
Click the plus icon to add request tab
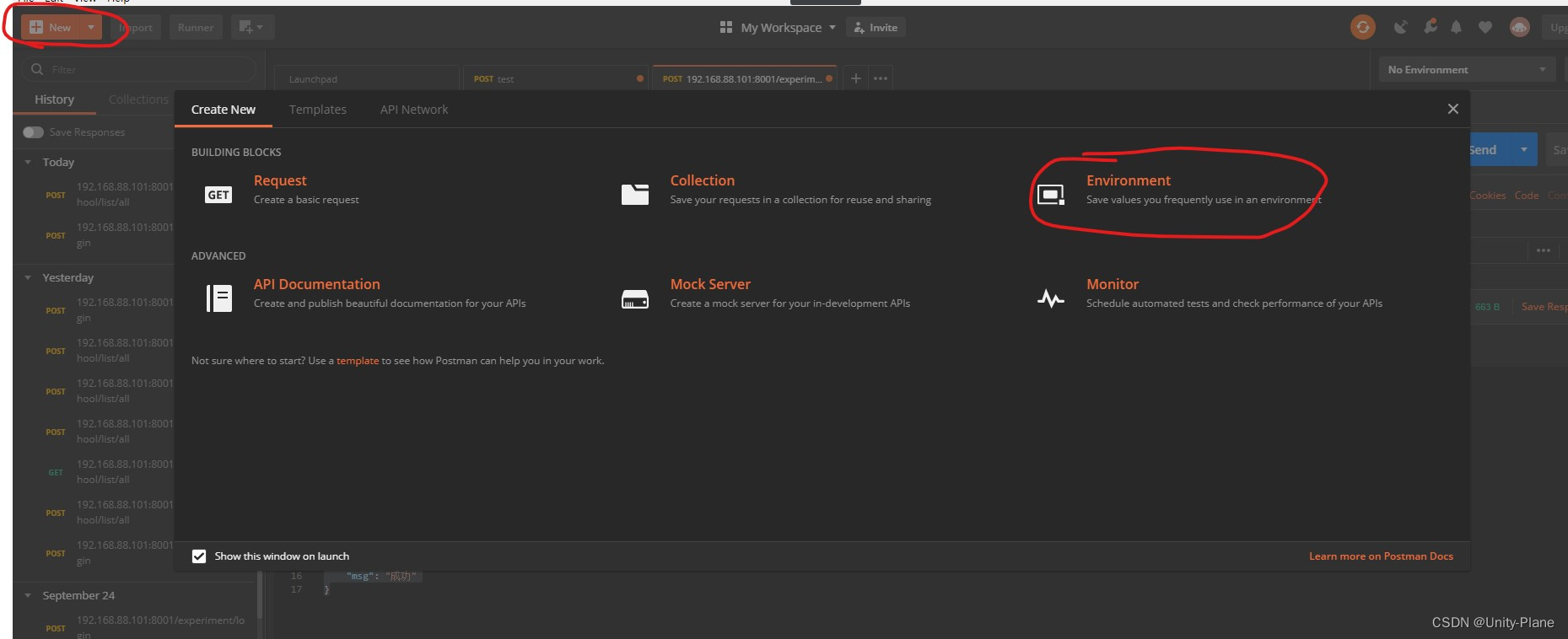pyautogui.click(x=855, y=78)
